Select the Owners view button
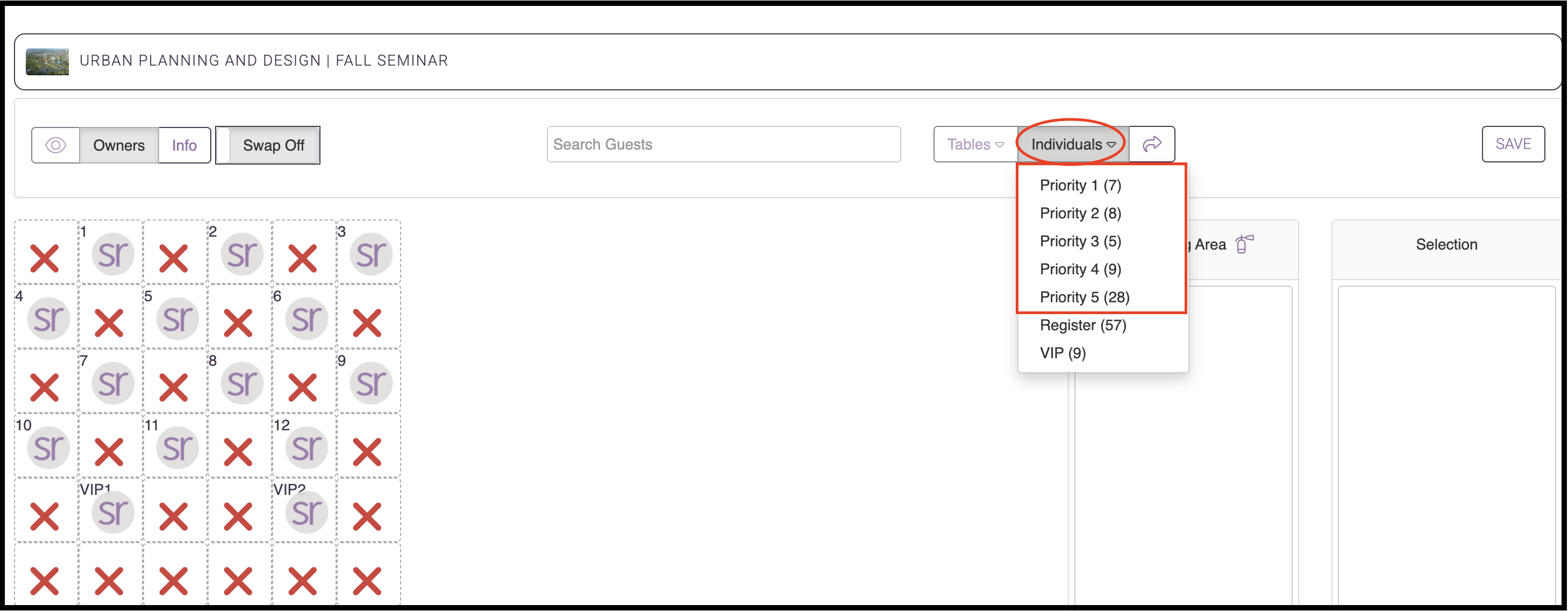The image size is (1568, 611). (119, 145)
